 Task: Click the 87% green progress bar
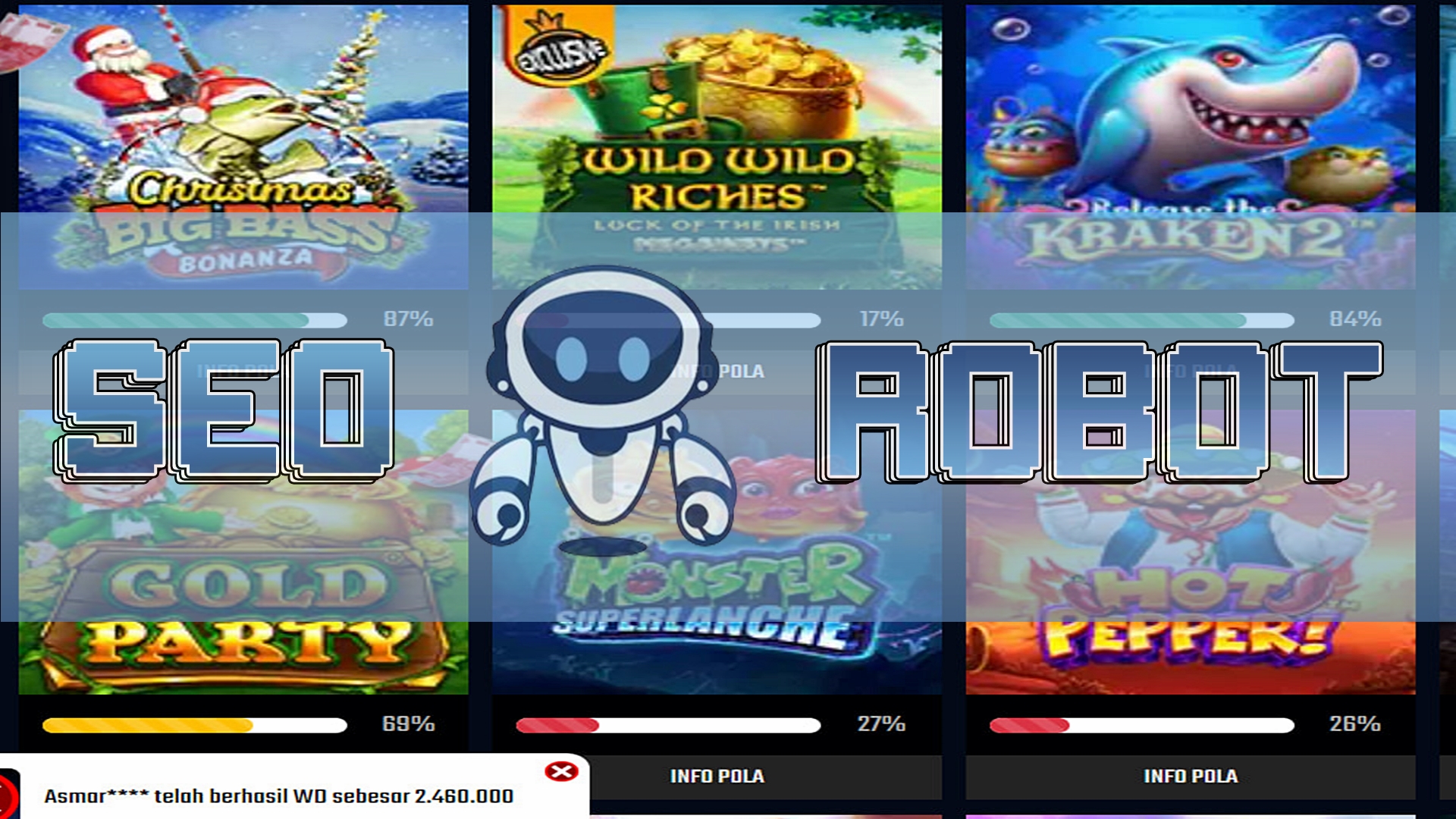(x=195, y=320)
